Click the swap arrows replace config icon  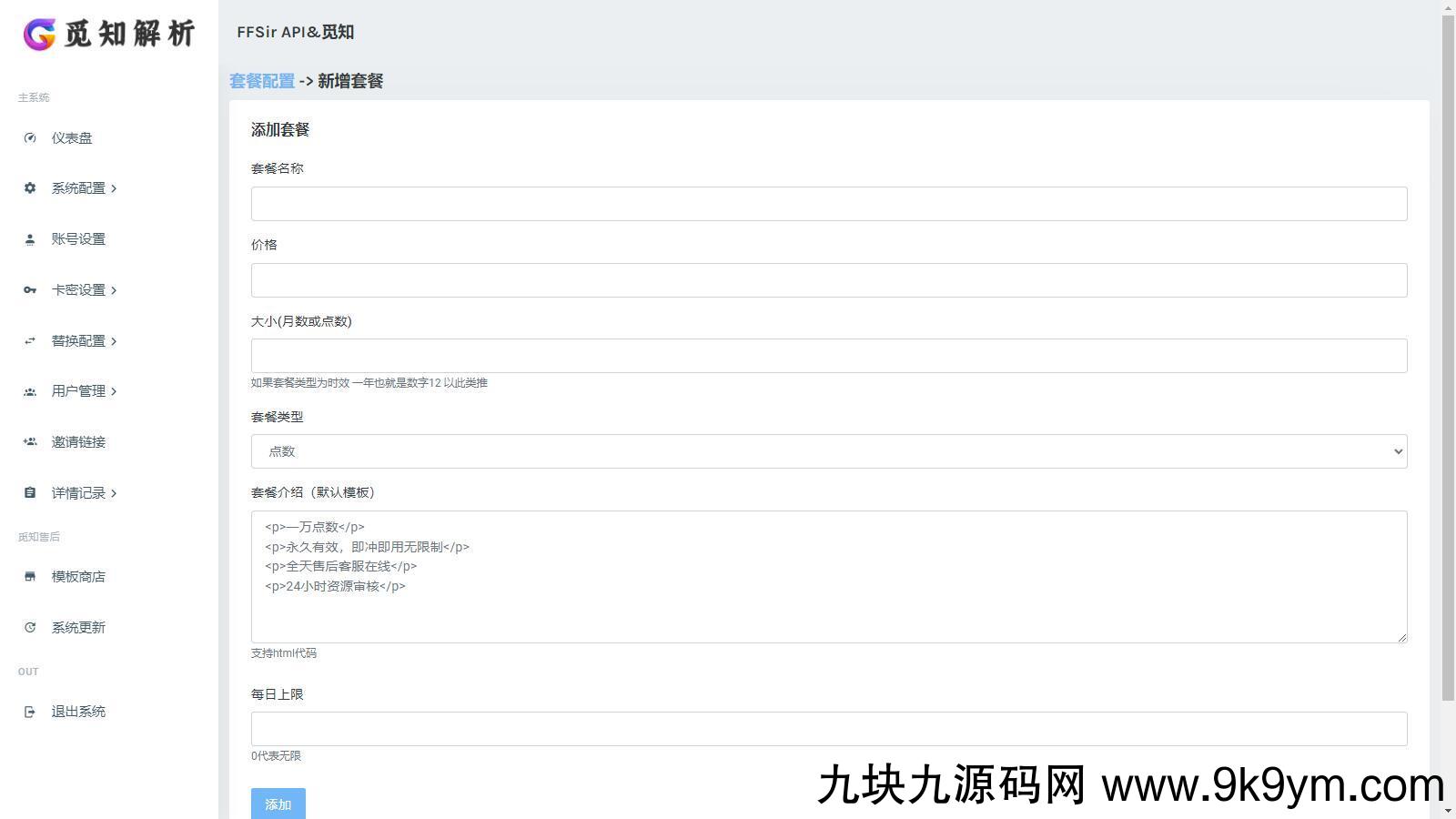pyautogui.click(x=30, y=341)
